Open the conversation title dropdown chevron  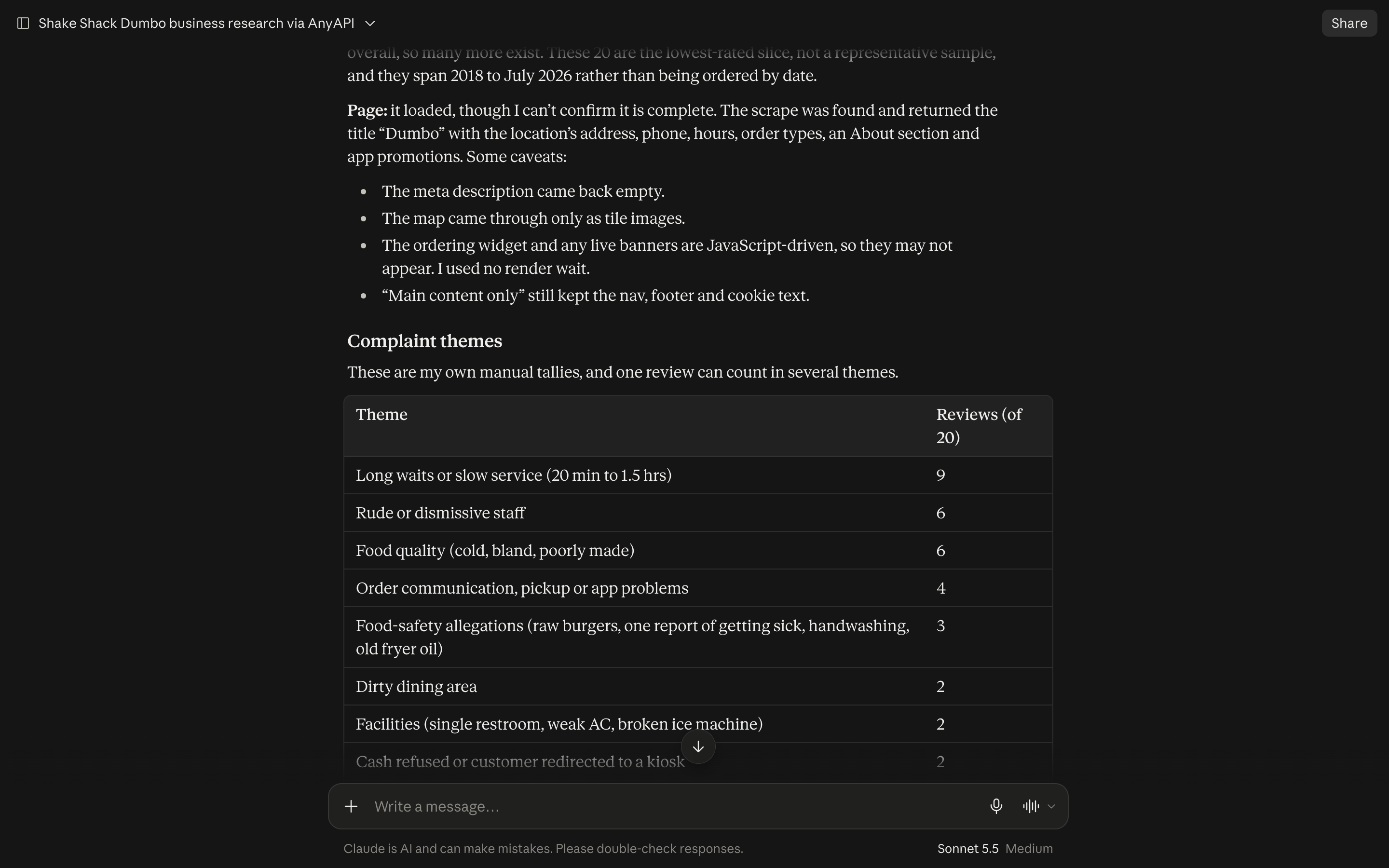(x=370, y=24)
